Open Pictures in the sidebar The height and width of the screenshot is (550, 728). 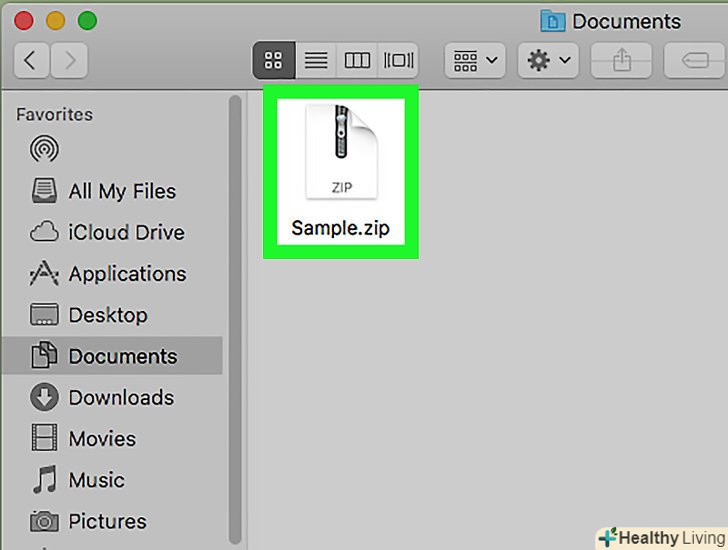click(x=90, y=521)
